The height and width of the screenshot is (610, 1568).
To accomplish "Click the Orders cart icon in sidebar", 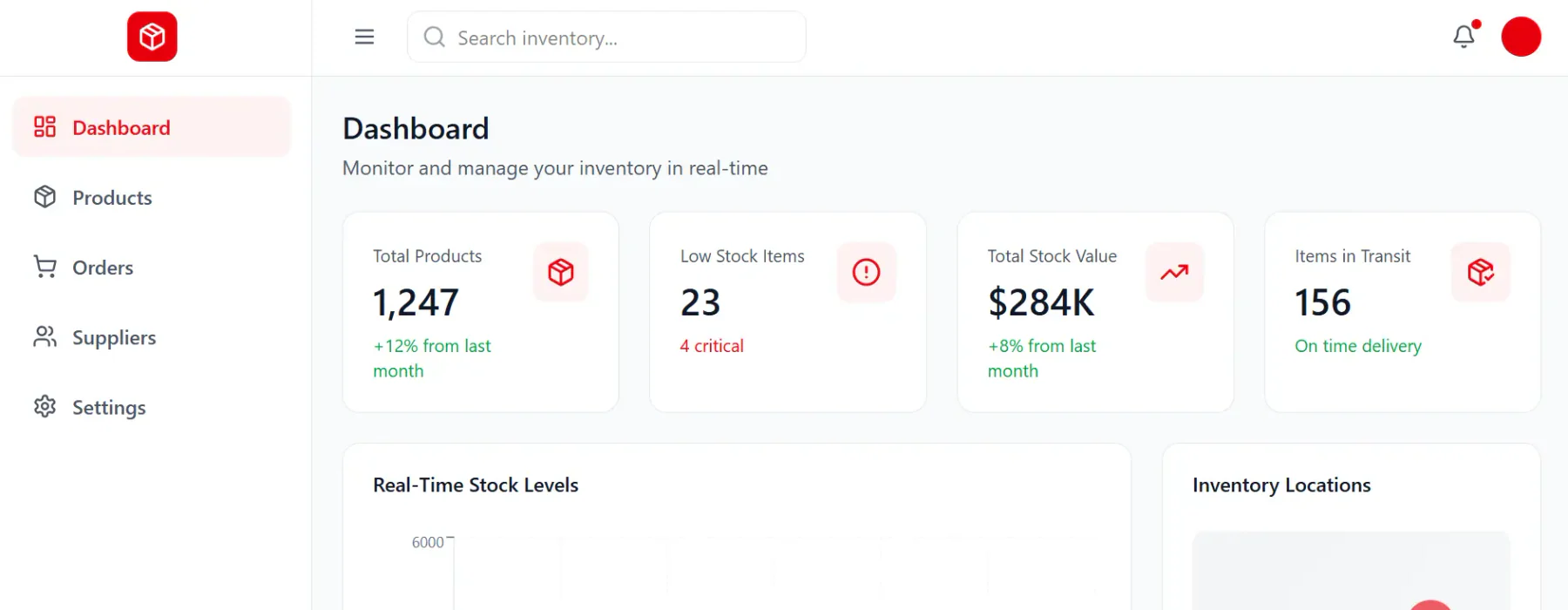I will [x=45, y=267].
